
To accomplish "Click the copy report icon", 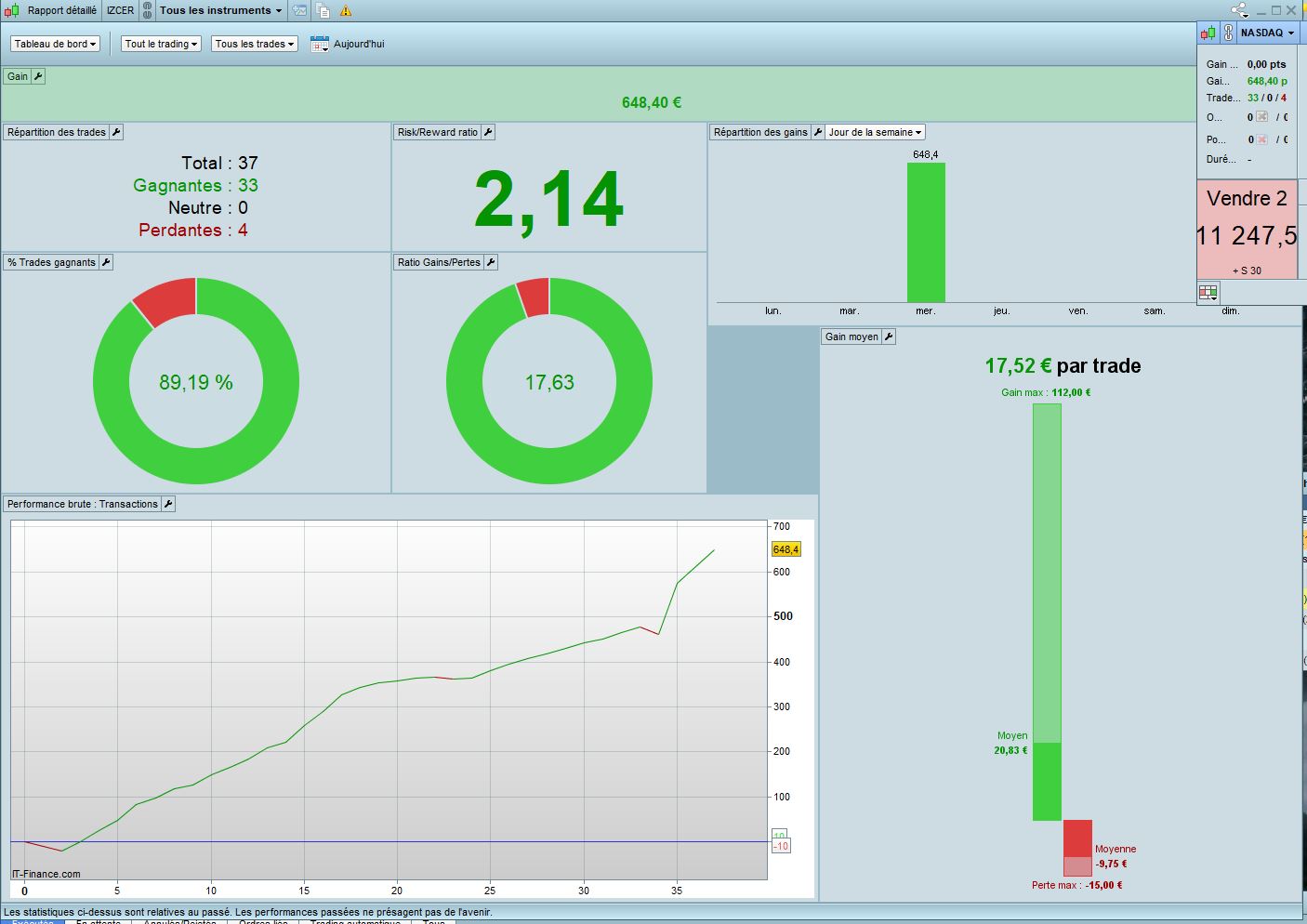I will tap(323, 11).
